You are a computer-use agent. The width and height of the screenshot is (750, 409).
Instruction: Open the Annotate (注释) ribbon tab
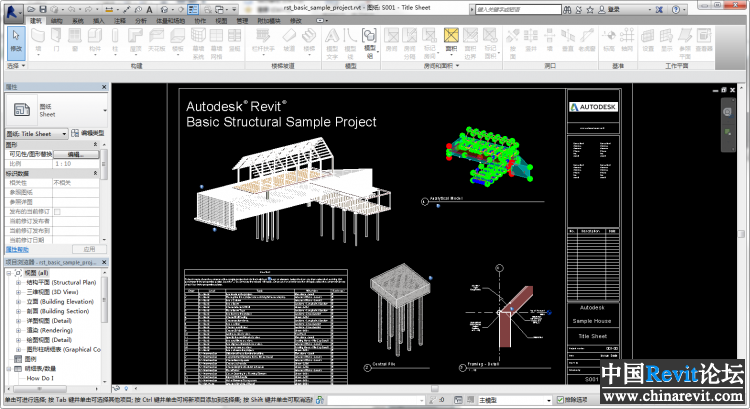120,21
